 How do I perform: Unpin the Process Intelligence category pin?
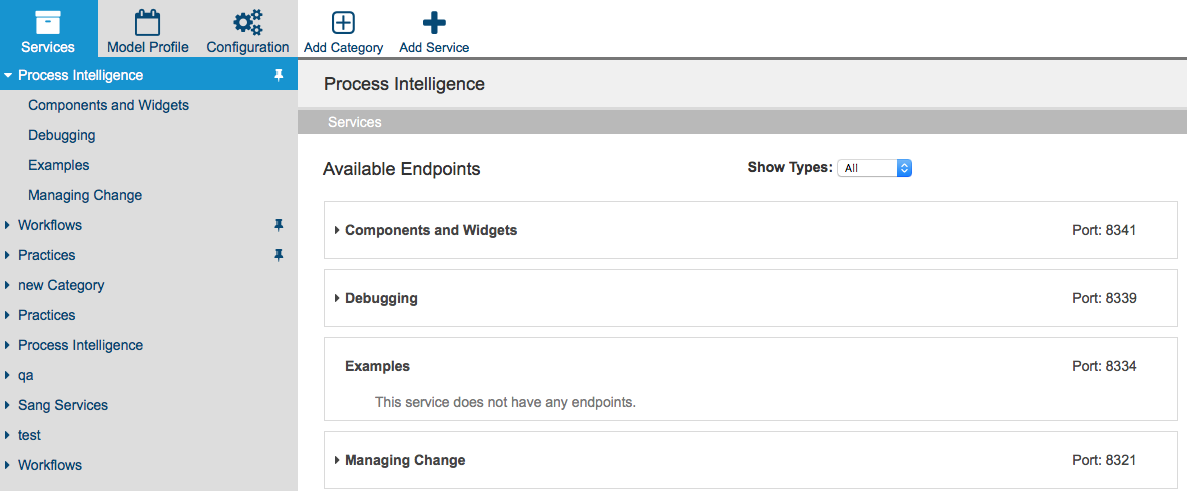[279, 75]
